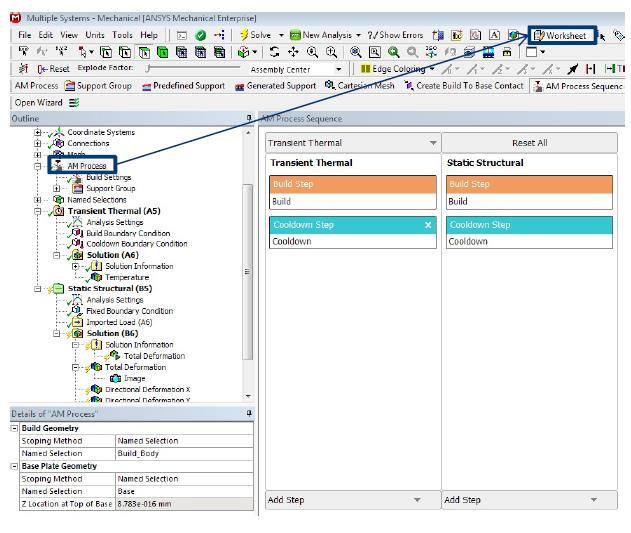This screenshot has height=533, width=631.
Task: Click Zoom To Fit icon
Action: click(x=355, y=52)
